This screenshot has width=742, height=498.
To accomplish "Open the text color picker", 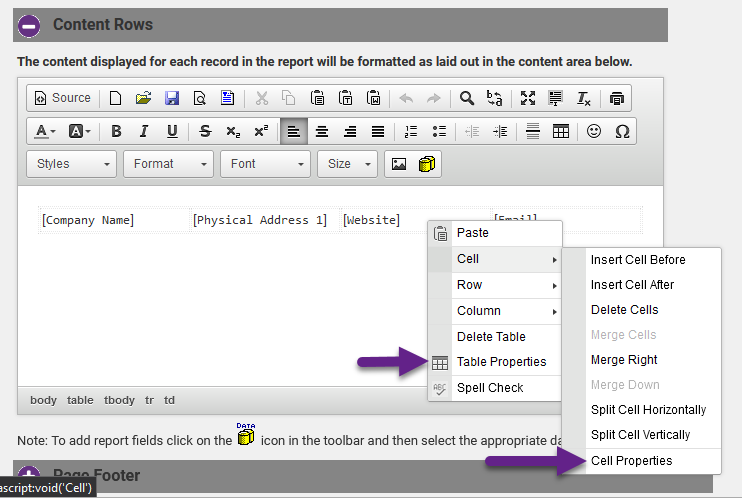I will click(46, 131).
